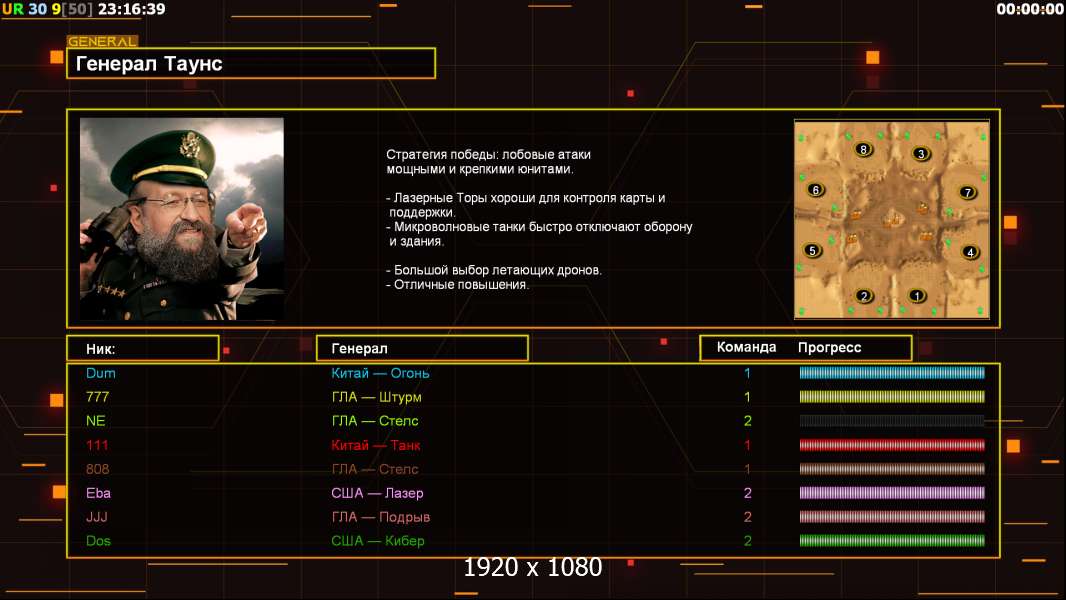This screenshot has width=1066, height=600.
Task: Click 808's ГЛА — Стелс general entry
Action: [x=375, y=469]
